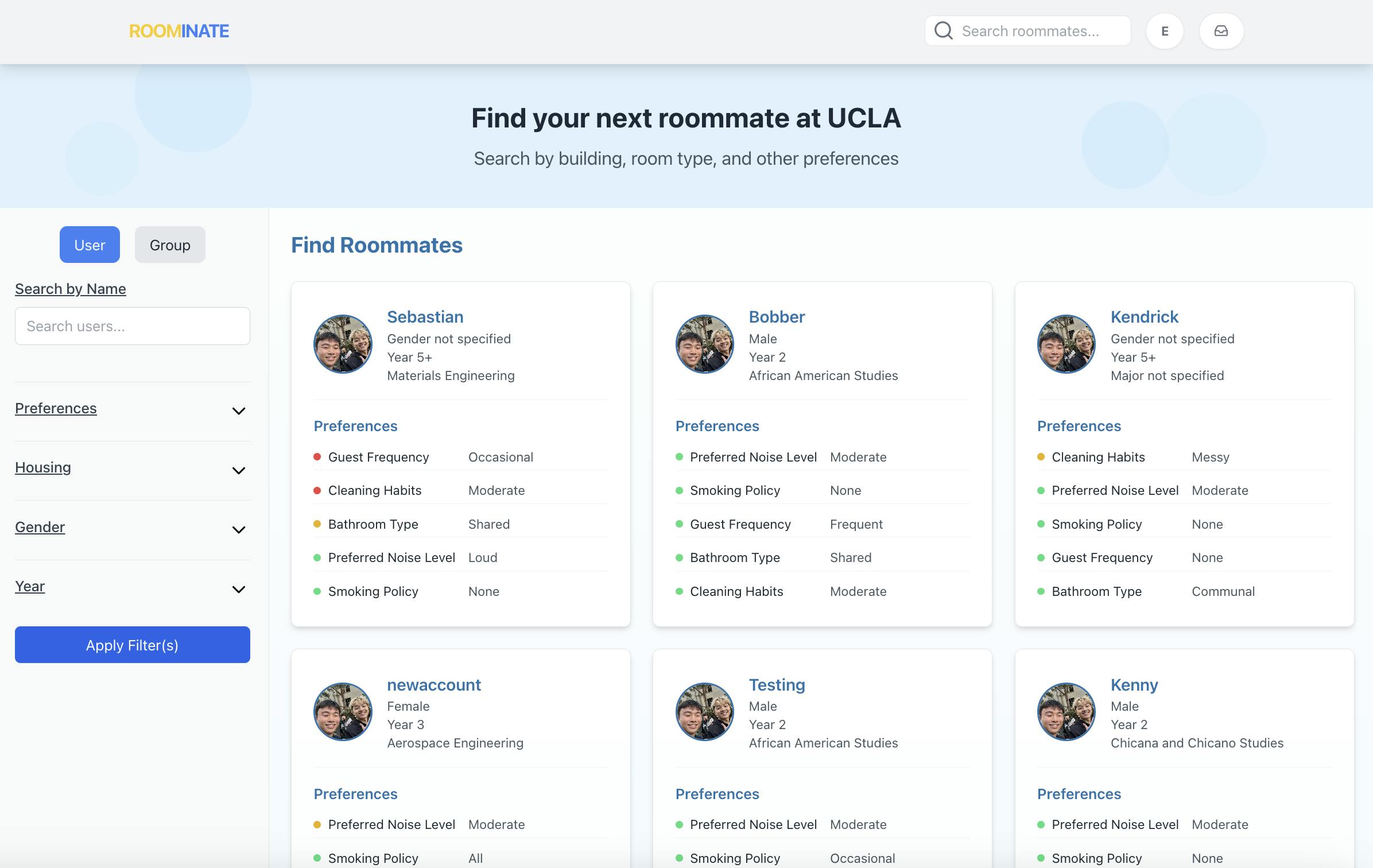Click the Gender filter heading
Viewport: 1373px width, 868px height.
(40, 527)
